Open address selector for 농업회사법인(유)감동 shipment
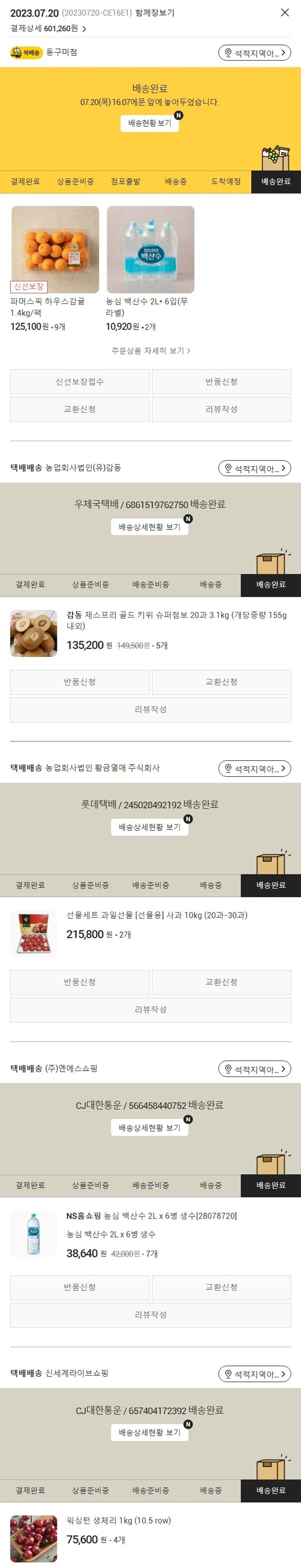 coord(255,468)
